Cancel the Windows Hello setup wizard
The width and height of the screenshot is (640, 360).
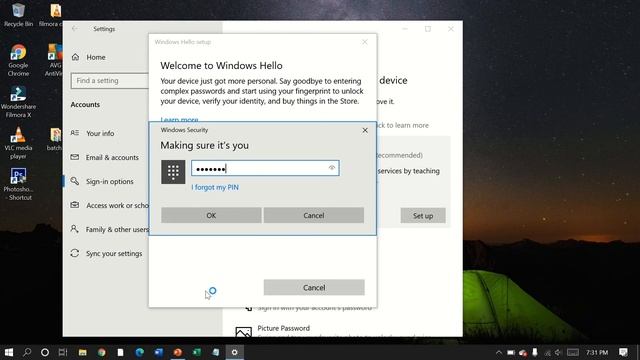point(314,287)
